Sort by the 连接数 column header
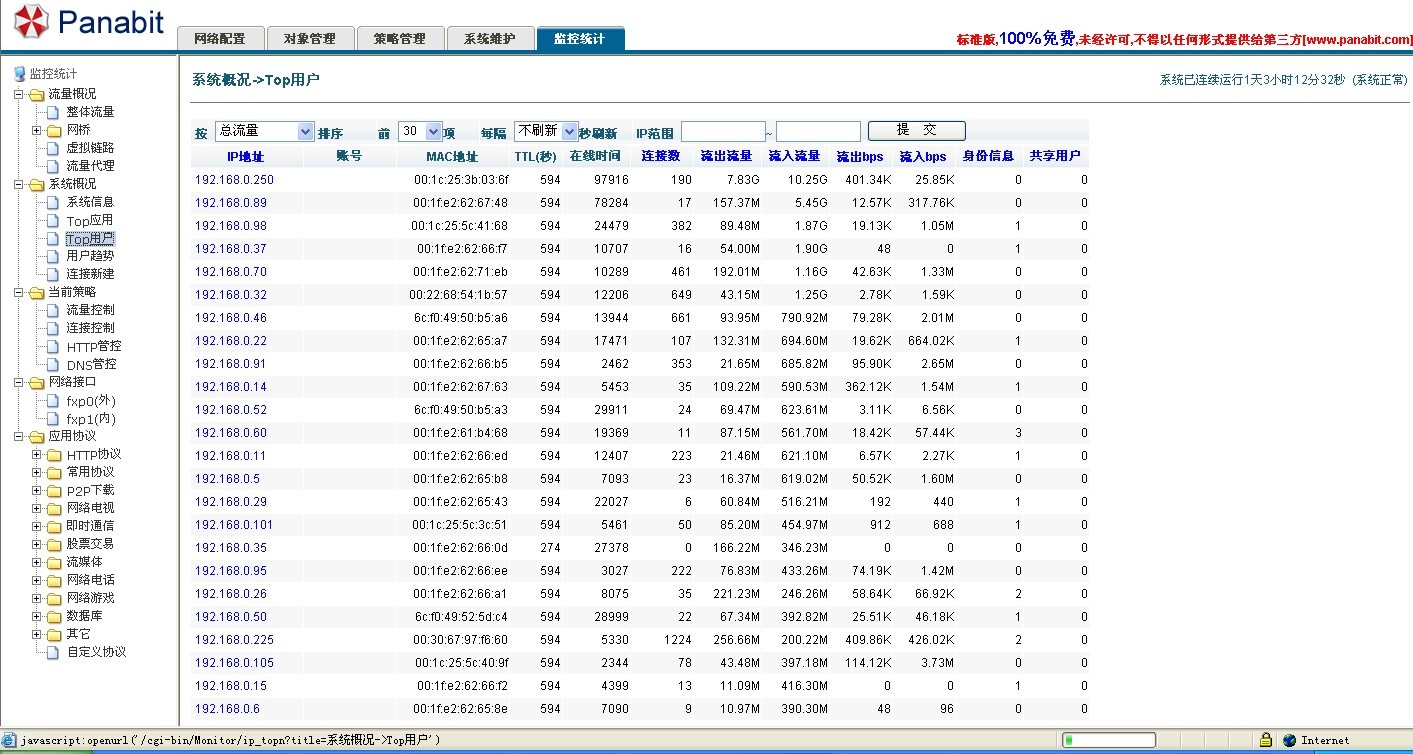 click(x=660, y=156)
